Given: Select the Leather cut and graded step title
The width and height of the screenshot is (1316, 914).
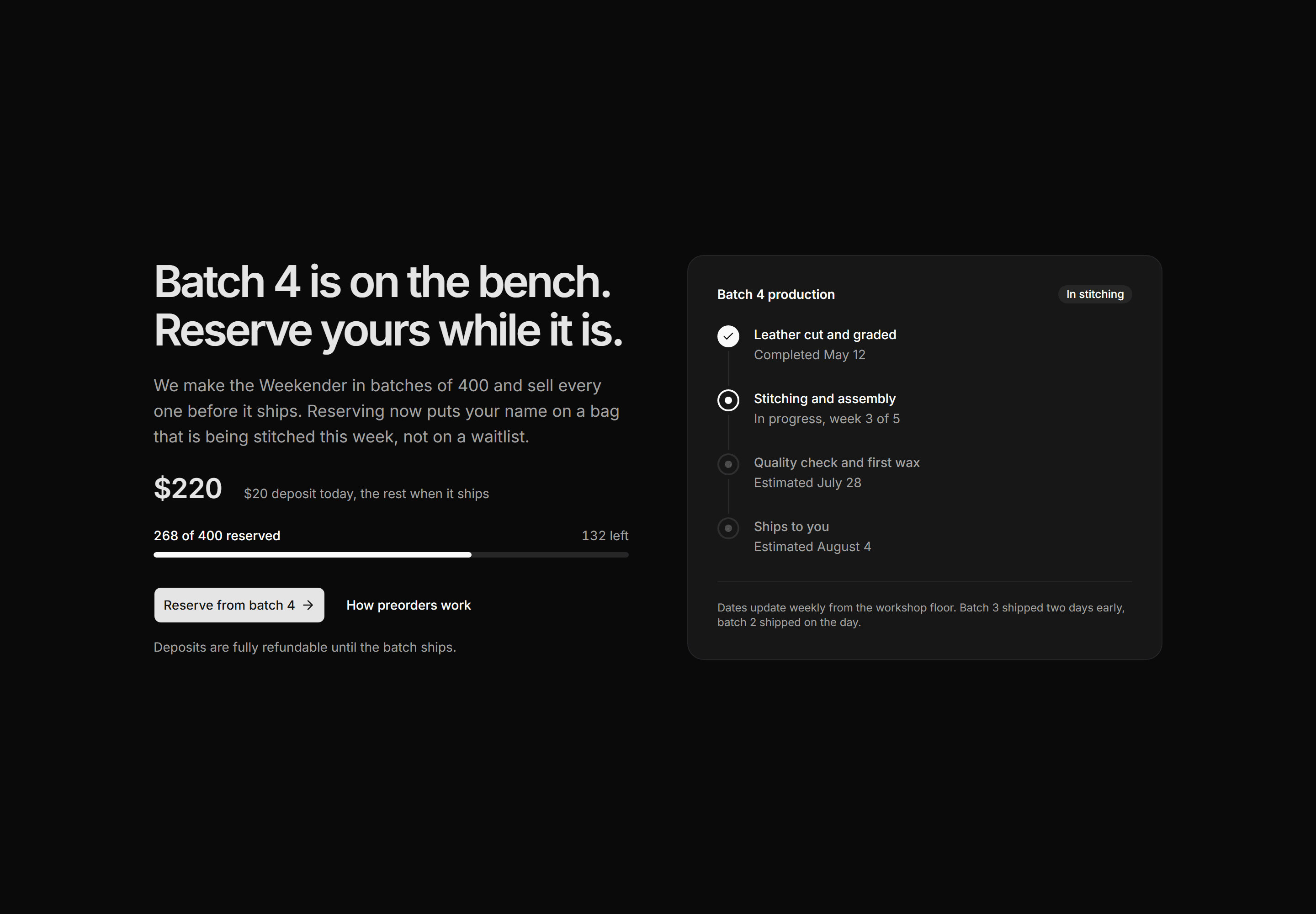Looking at the screenshot, I should point(825,335).
